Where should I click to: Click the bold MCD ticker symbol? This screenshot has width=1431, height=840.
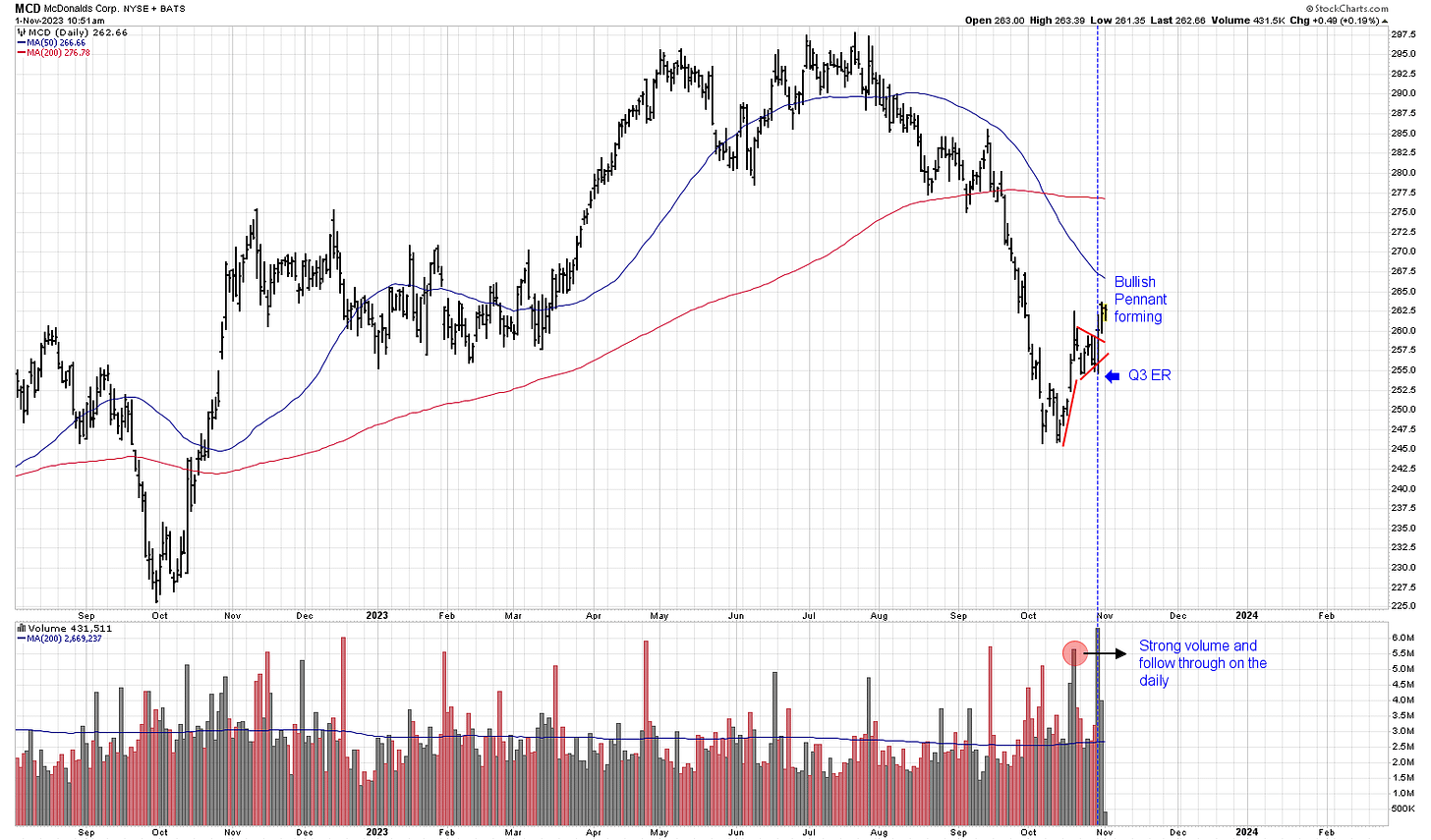[x=28, y=8]
